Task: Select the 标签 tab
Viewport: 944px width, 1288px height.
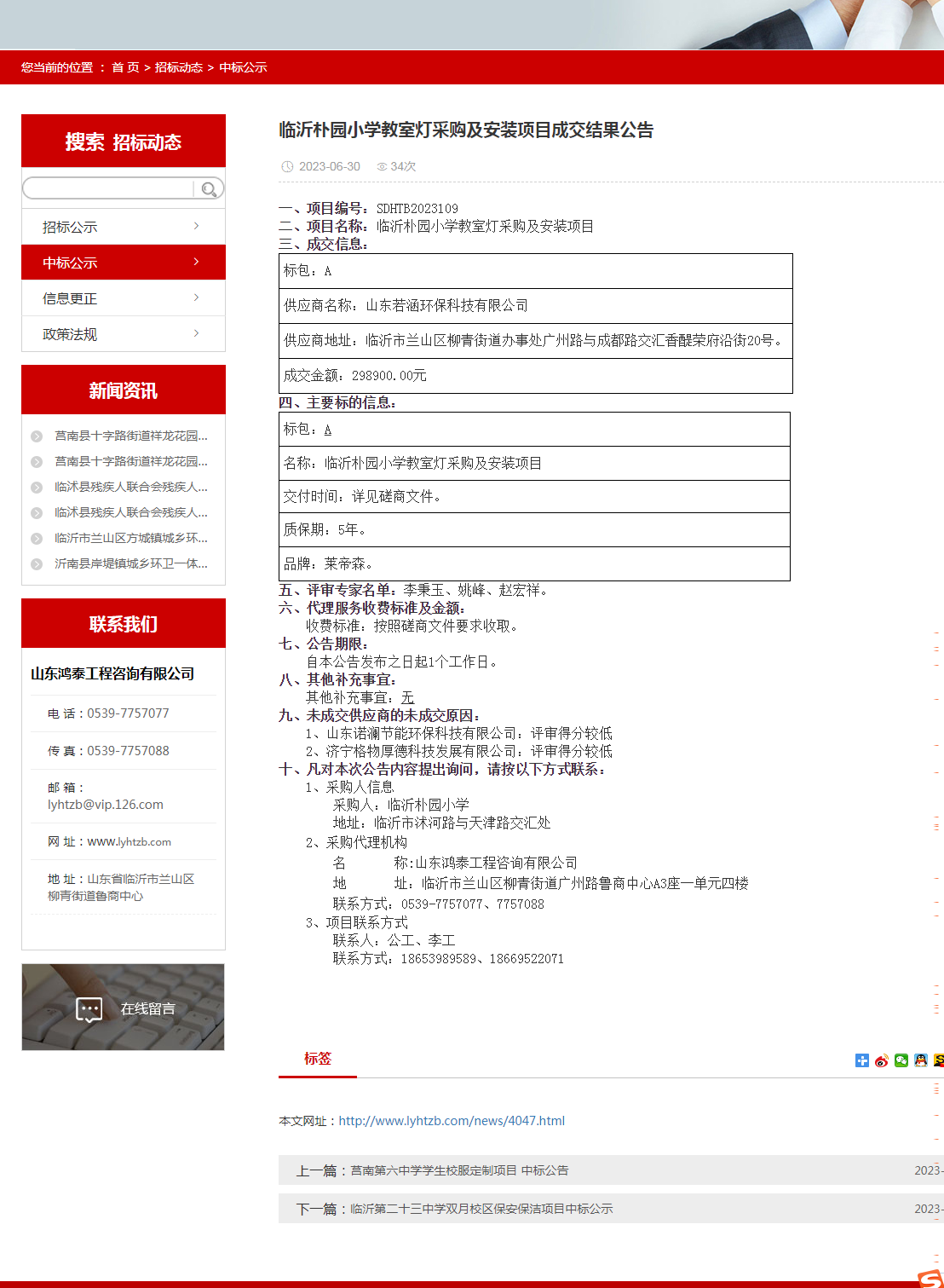Action: 318,1059
